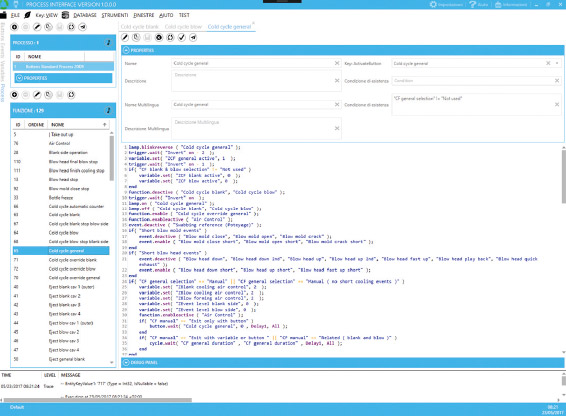Open the DATABASE menu
The image size is (566, 416).
tap(85, 15)
